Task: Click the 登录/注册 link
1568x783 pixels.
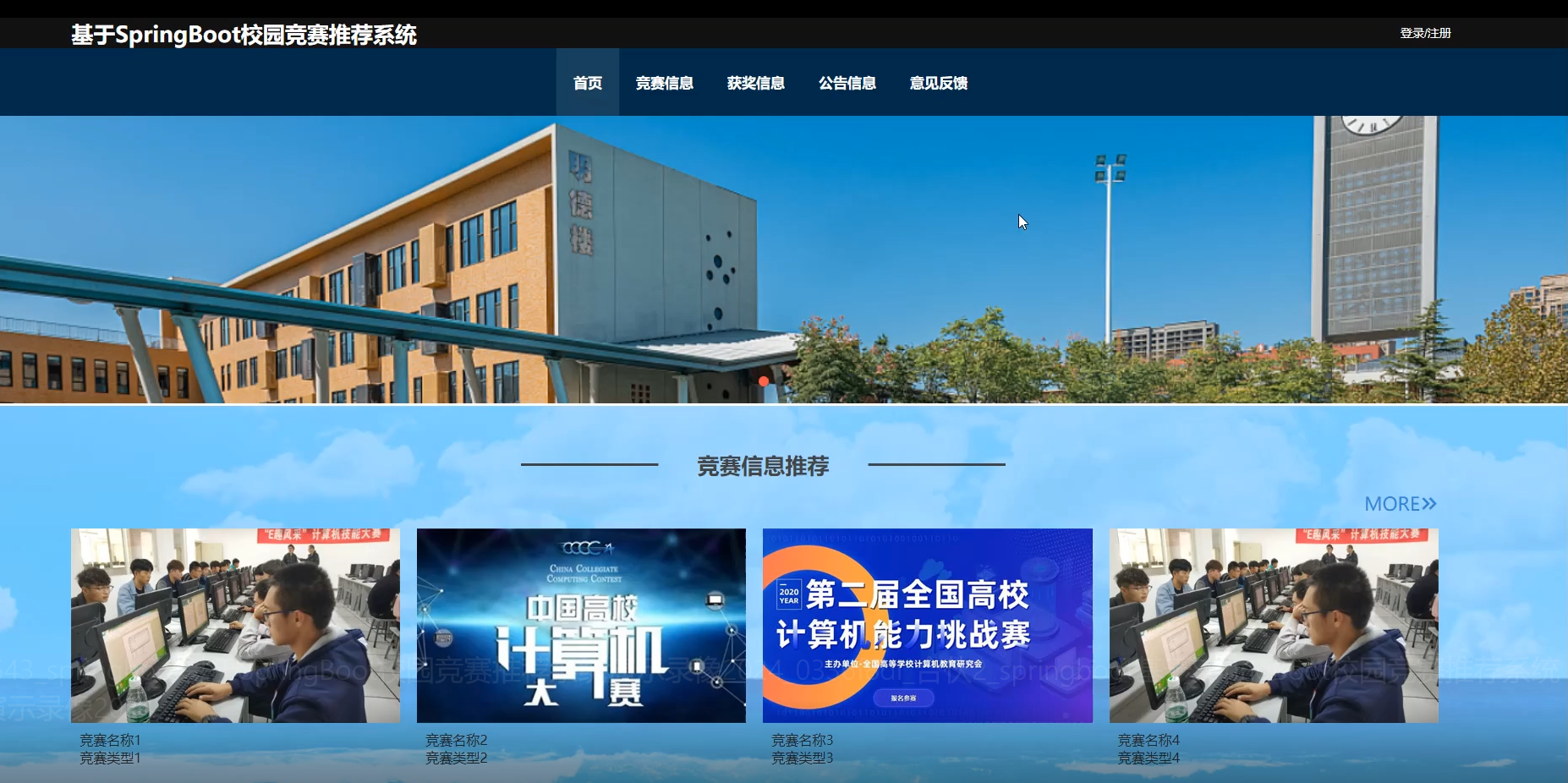Action: coord(1425,33)
